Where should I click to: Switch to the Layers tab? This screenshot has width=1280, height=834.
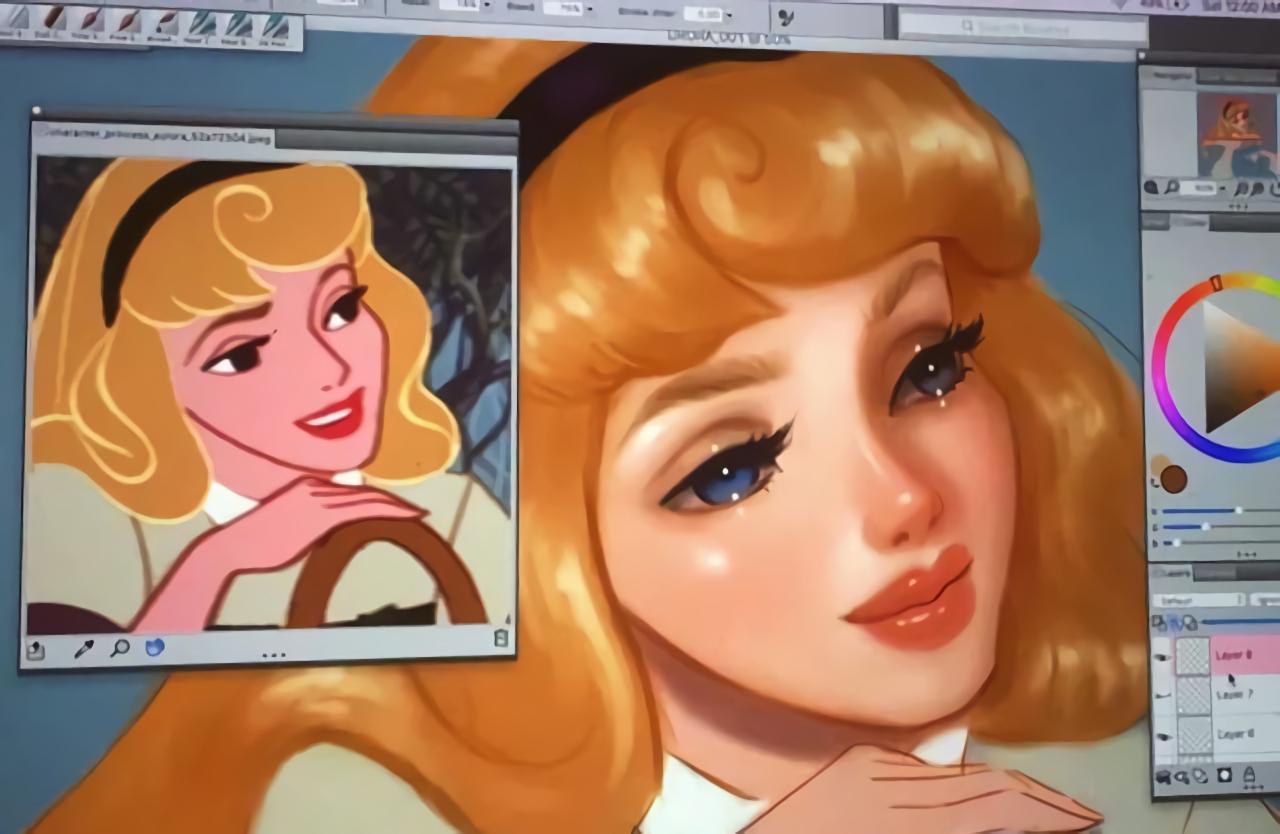[1174, 574]
